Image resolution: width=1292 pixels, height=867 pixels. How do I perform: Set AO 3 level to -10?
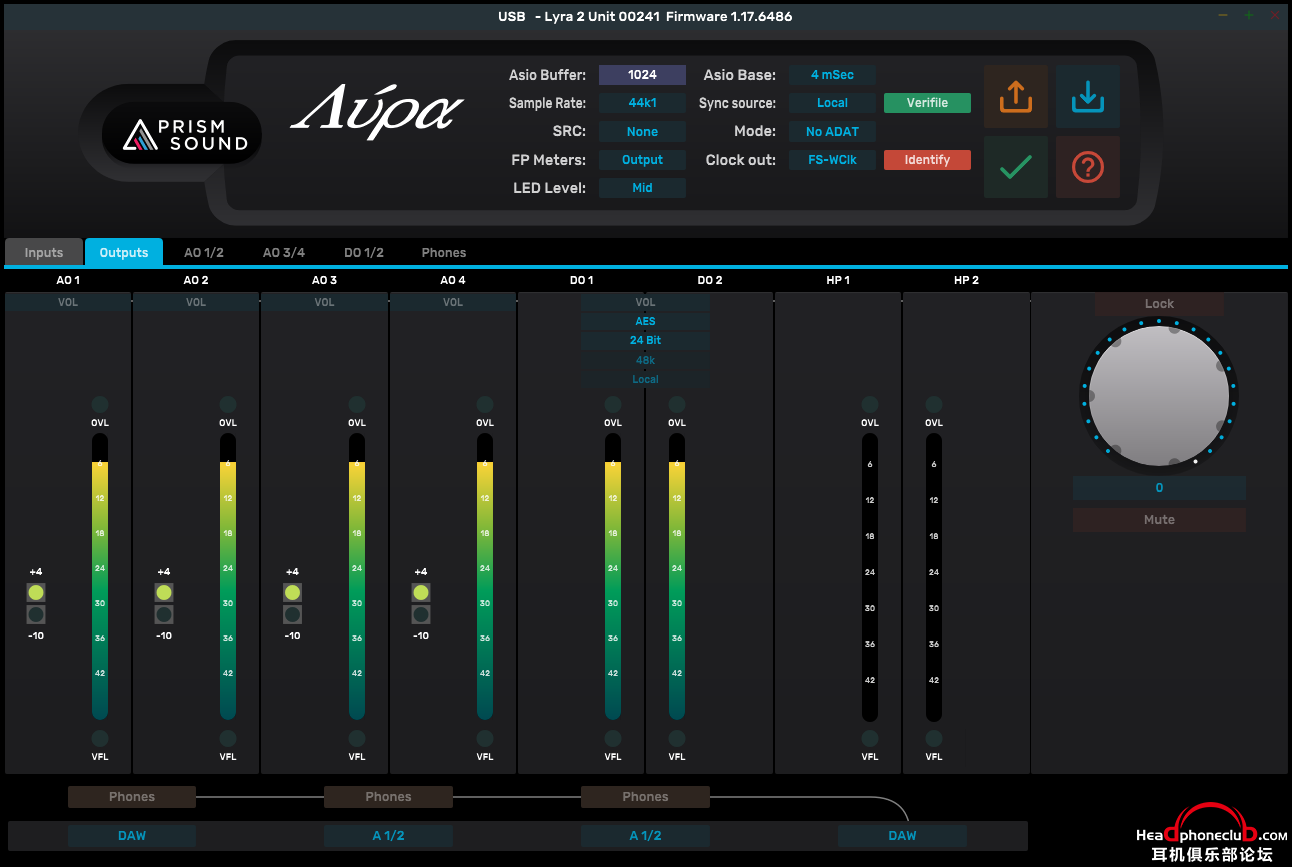click(292, 615)
